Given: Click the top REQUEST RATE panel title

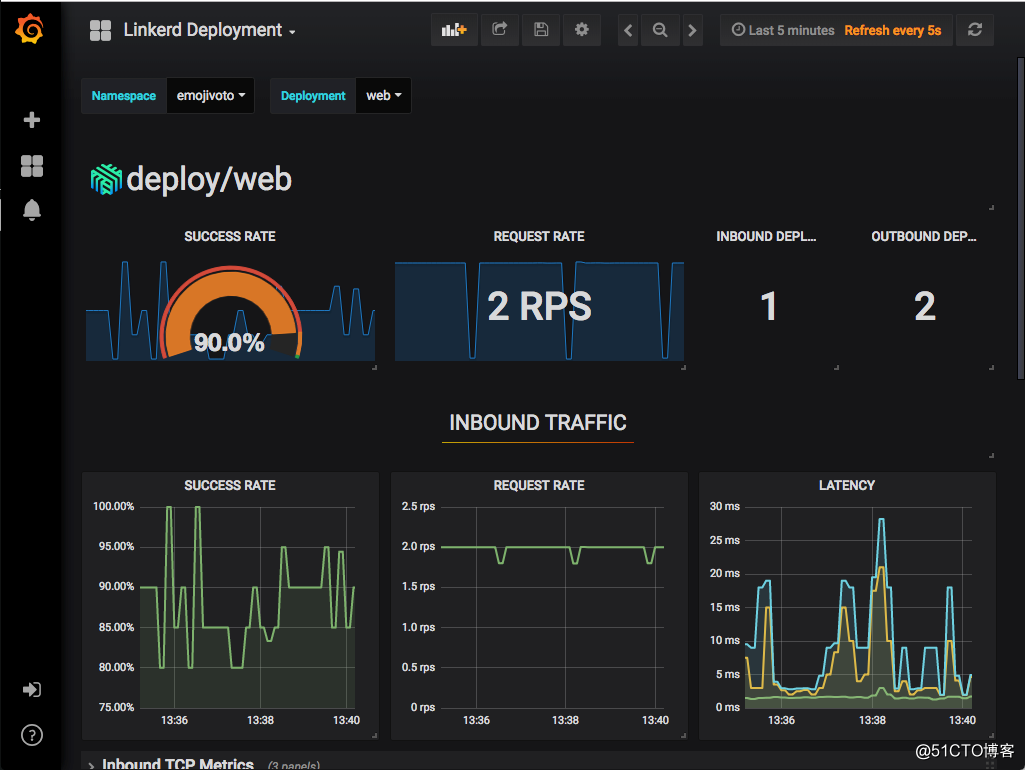Looking at the screenshot, I should (x=539, y=237).
